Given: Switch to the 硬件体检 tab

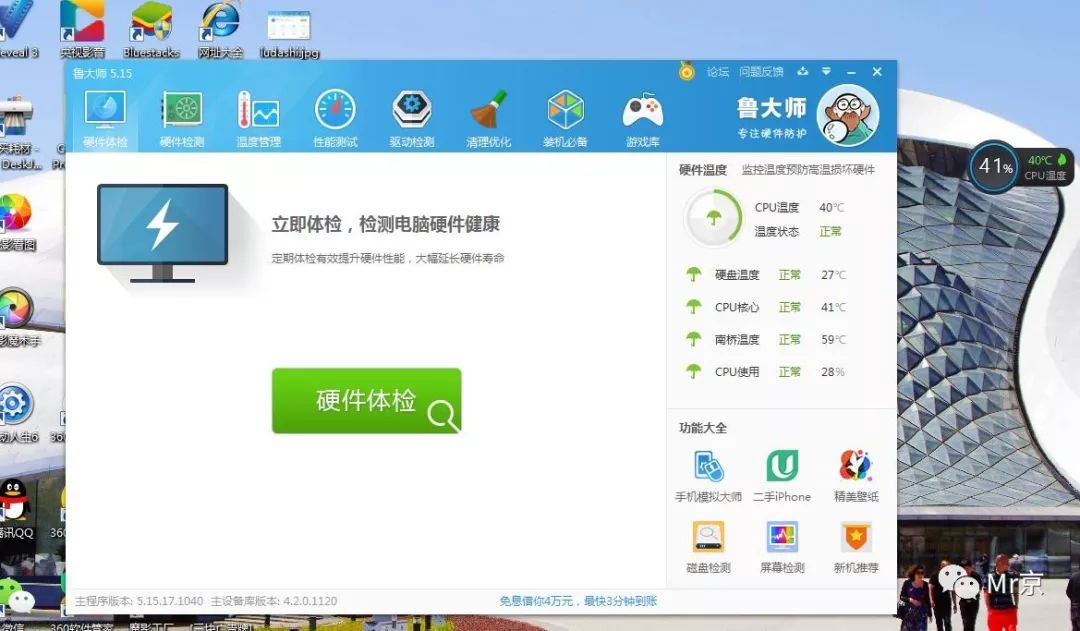Looking at the screenshot, I should click(105, 115).
